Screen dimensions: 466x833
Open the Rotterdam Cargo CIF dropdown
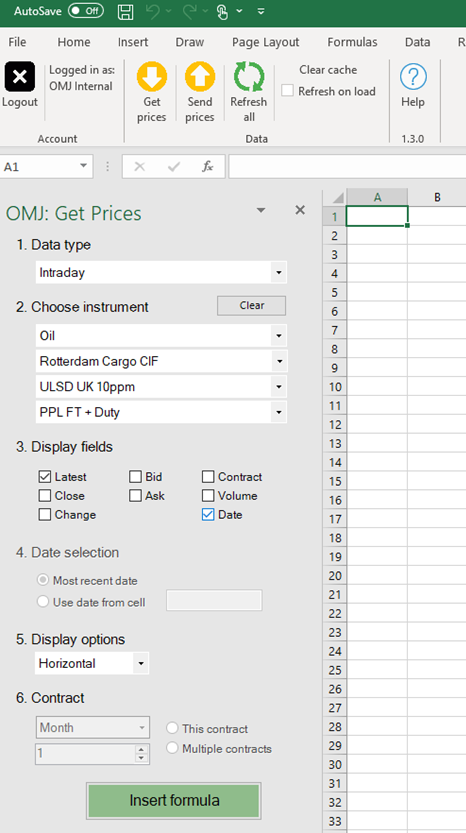coord(278,361)
